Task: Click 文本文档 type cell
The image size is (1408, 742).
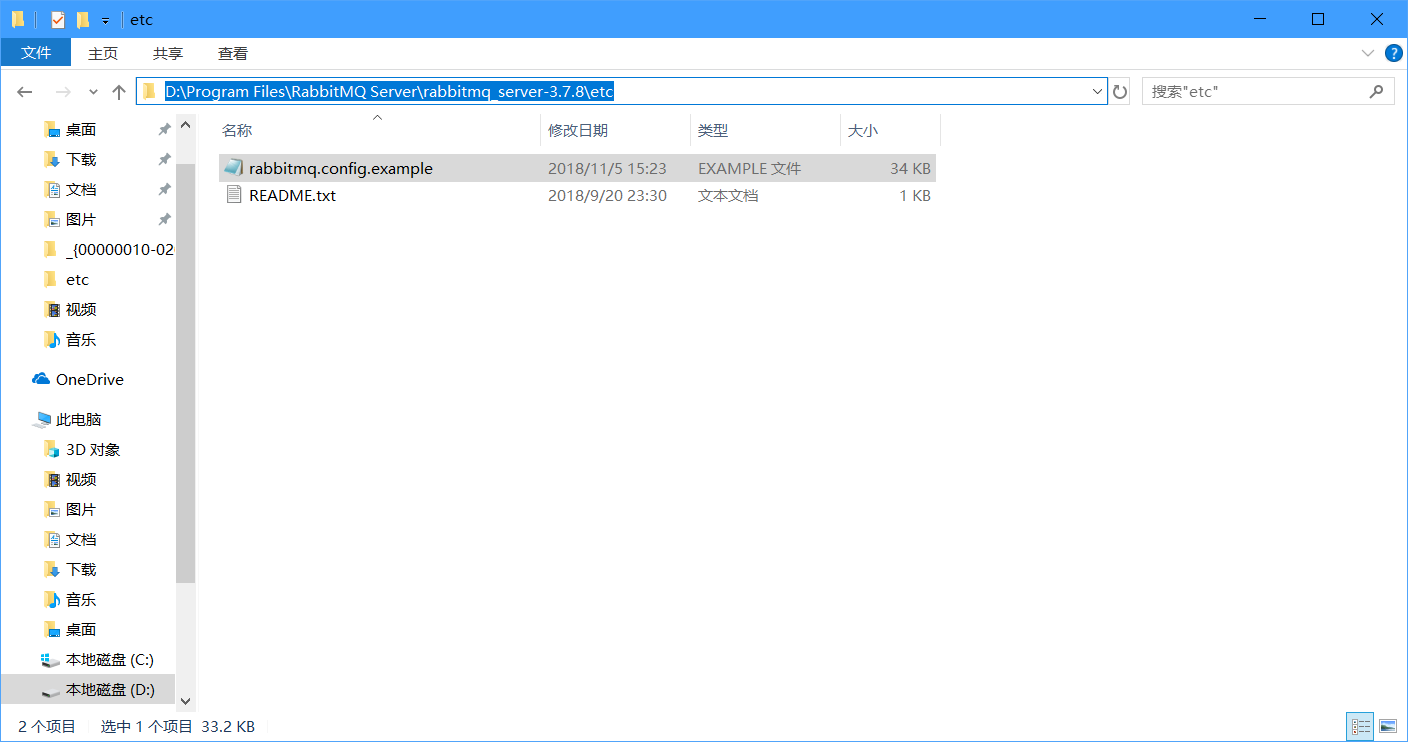Action: click(728, 195)
